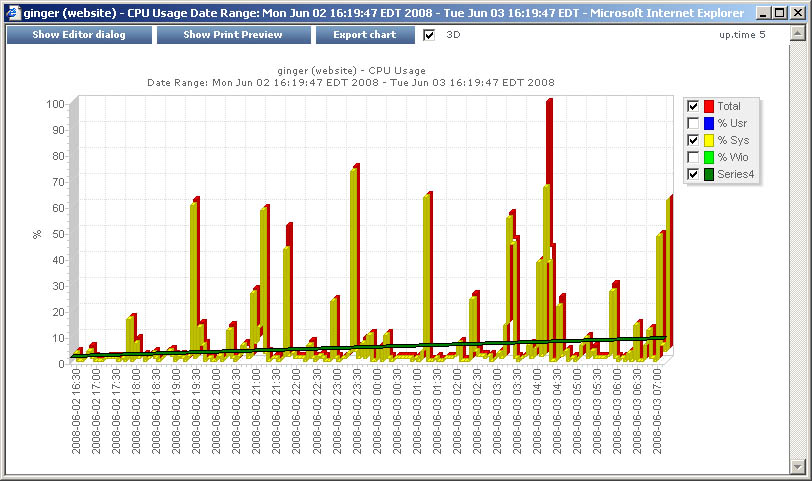Click the '2008-06-03 04:00' axis label

(536, 412)
